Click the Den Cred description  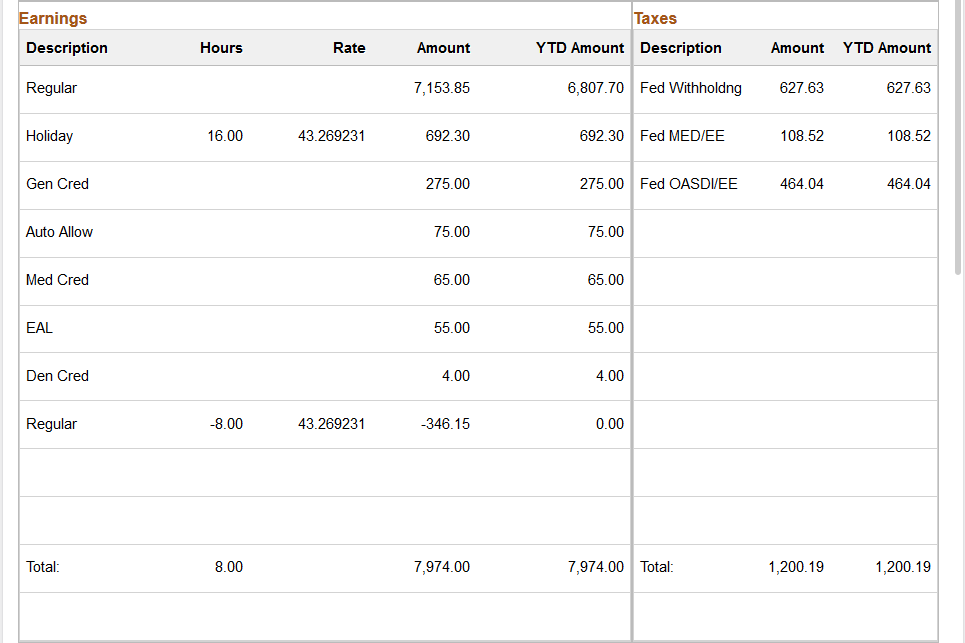(x=57, y=376)
